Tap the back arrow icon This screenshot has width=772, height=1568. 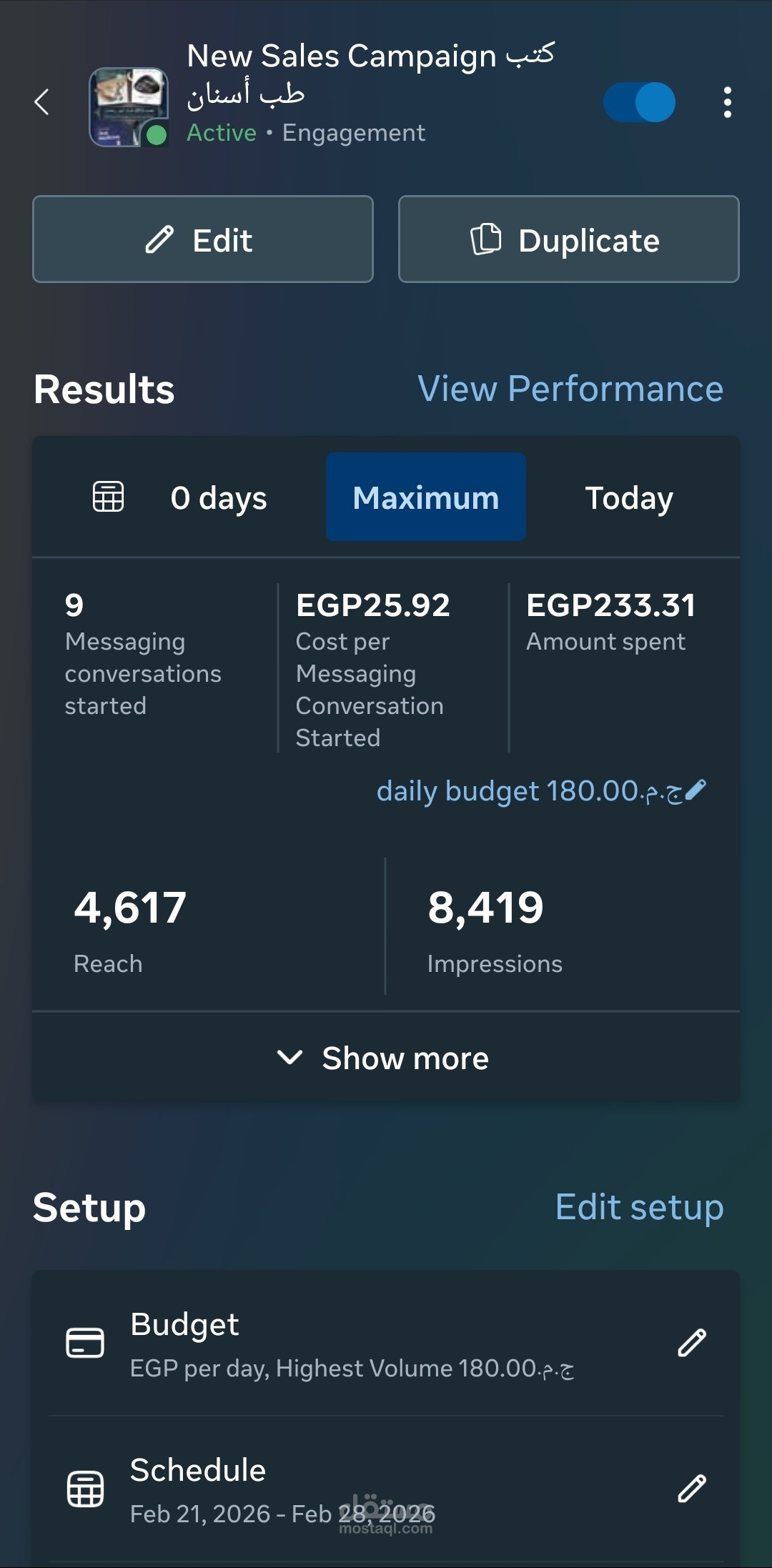42,102
